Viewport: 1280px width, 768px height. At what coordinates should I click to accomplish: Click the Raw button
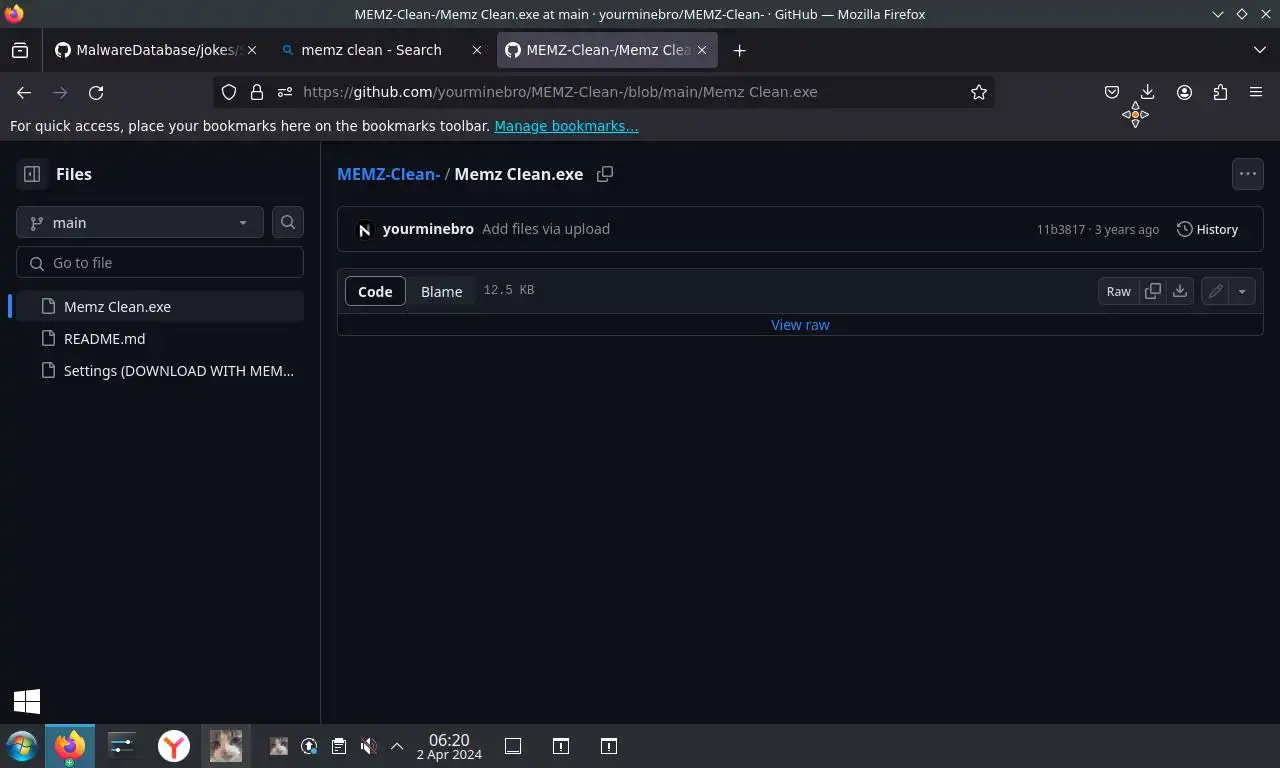point(1118,291)
